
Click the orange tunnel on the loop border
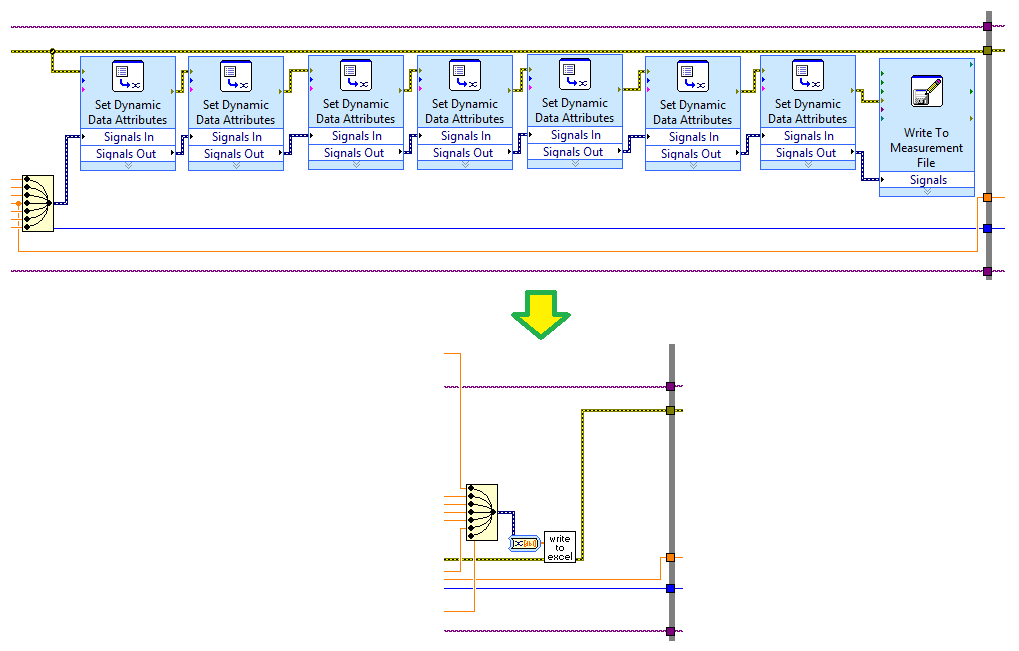(x=988, y=198)
